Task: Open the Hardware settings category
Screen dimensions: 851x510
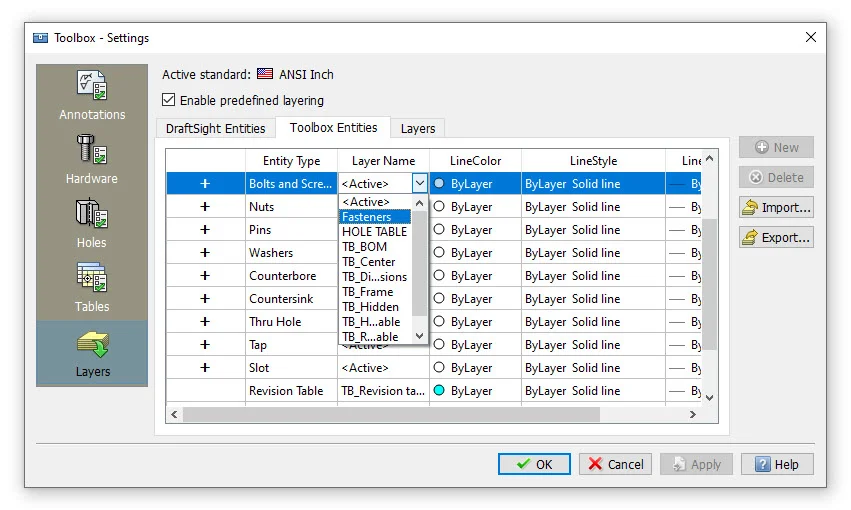Action: [92, 159]
